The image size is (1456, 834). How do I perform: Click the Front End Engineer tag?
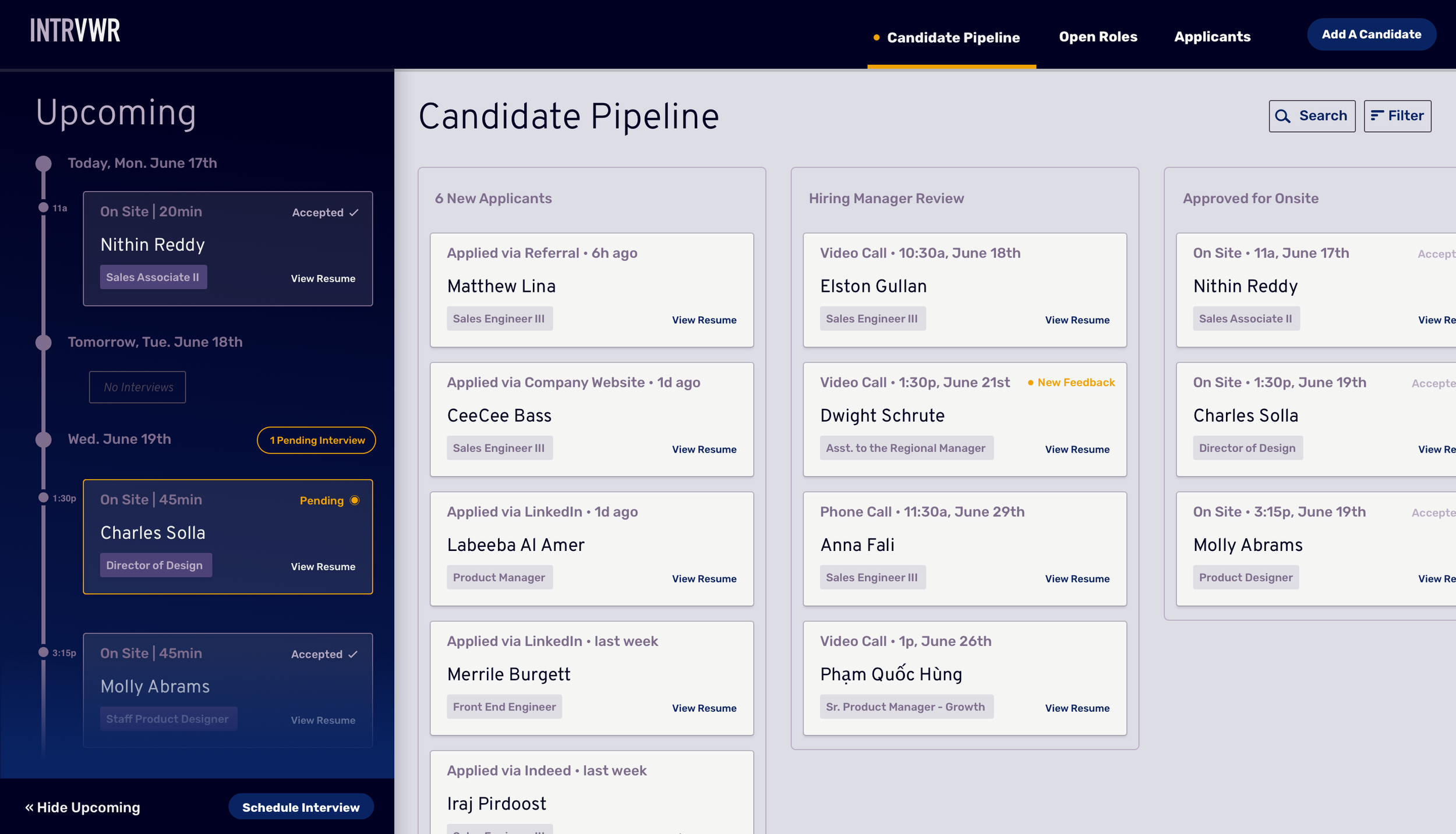504,706
